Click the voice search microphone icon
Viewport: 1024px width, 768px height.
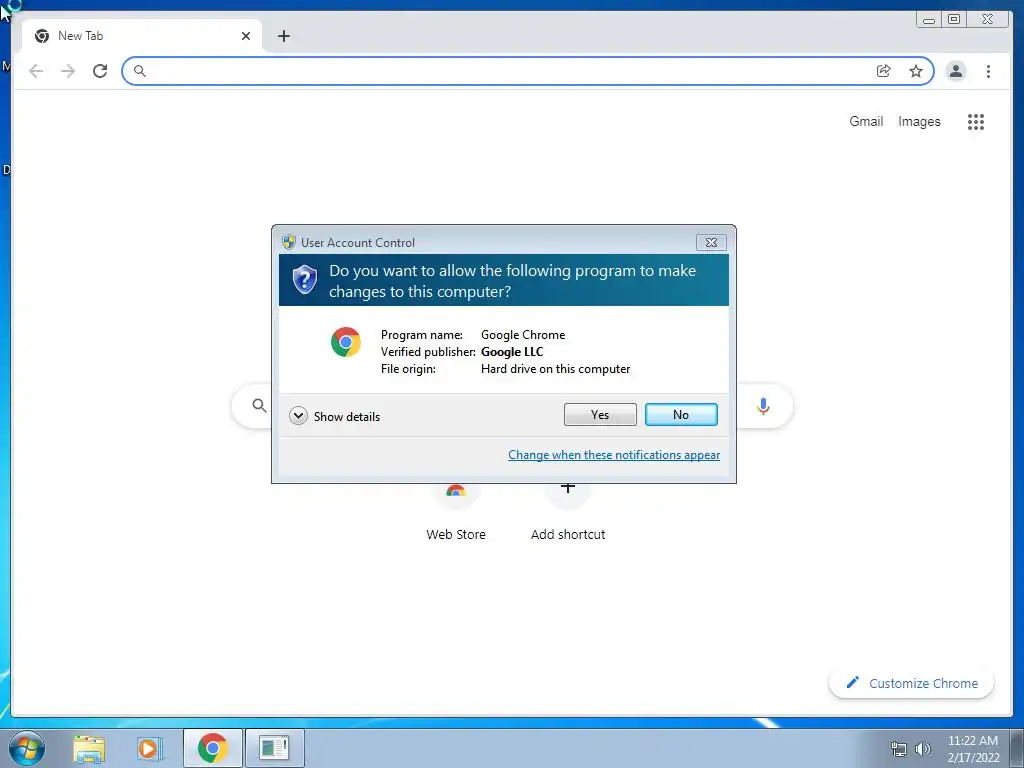[x=763, y=406]
